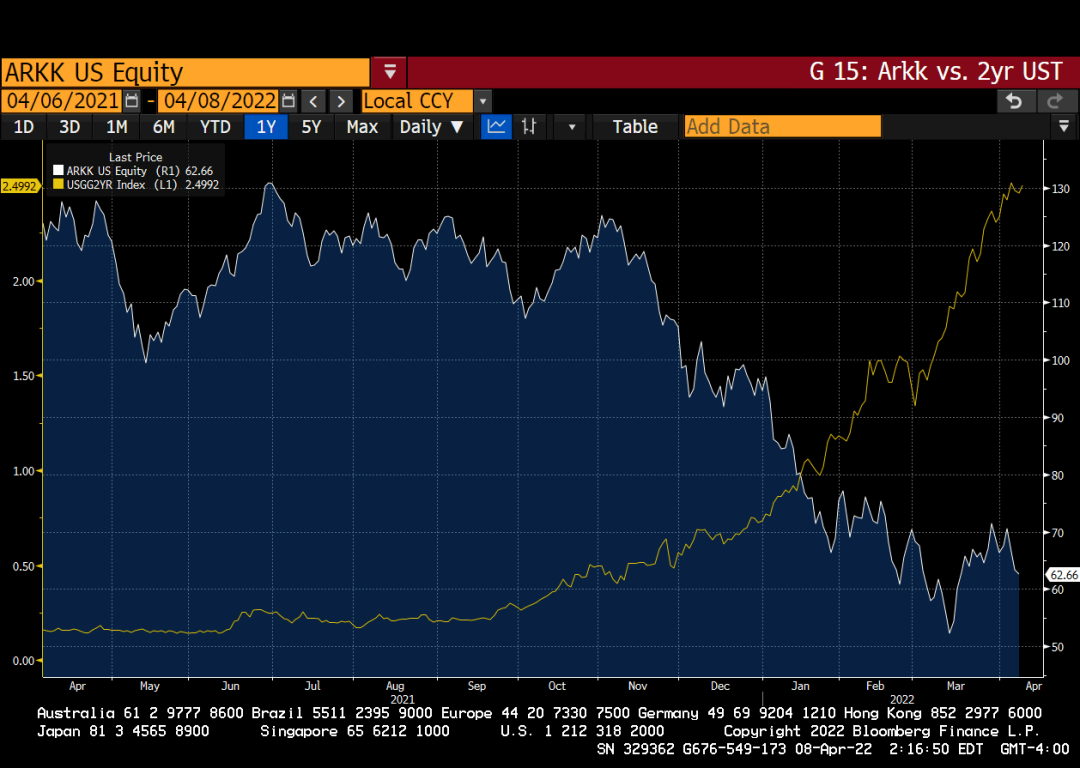Undo the last chart change
Screen dimensions: 1080x768
click(x=1014, y=101)
